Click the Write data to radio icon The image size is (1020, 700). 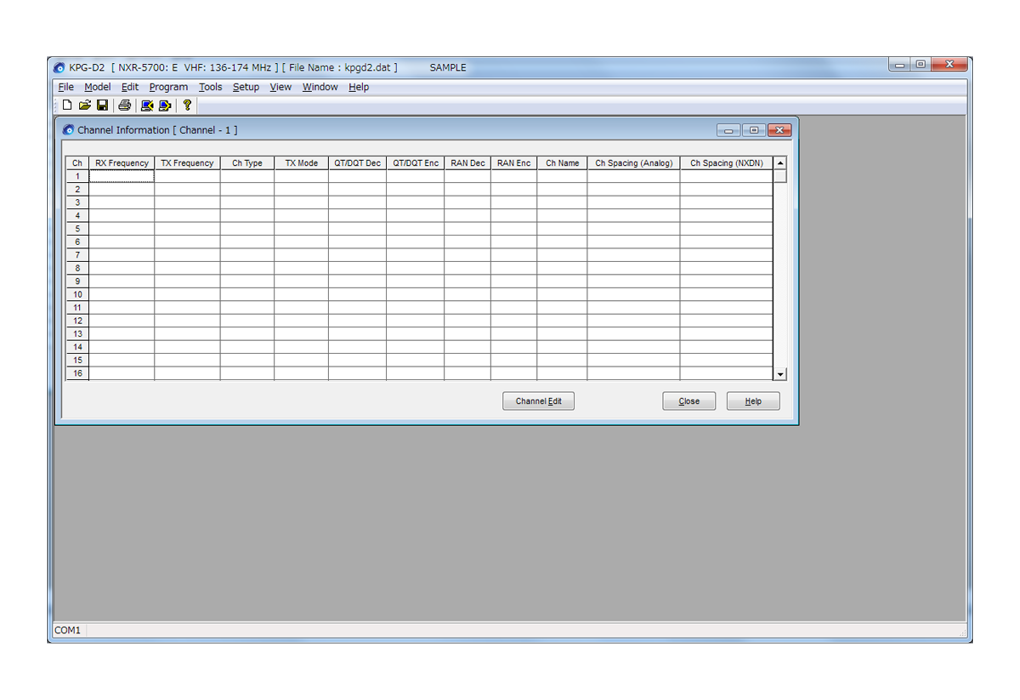point(165,105)
